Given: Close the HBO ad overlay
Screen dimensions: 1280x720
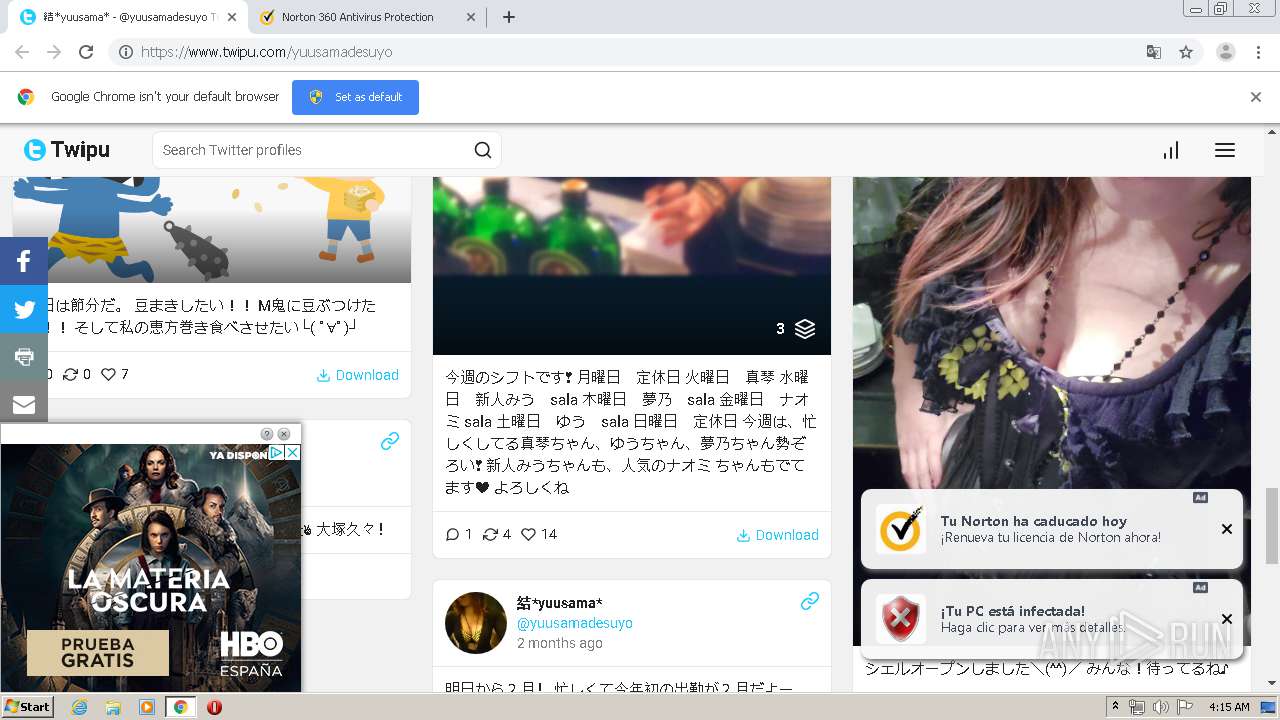Looking at the screenshot, I should [284, 434].
